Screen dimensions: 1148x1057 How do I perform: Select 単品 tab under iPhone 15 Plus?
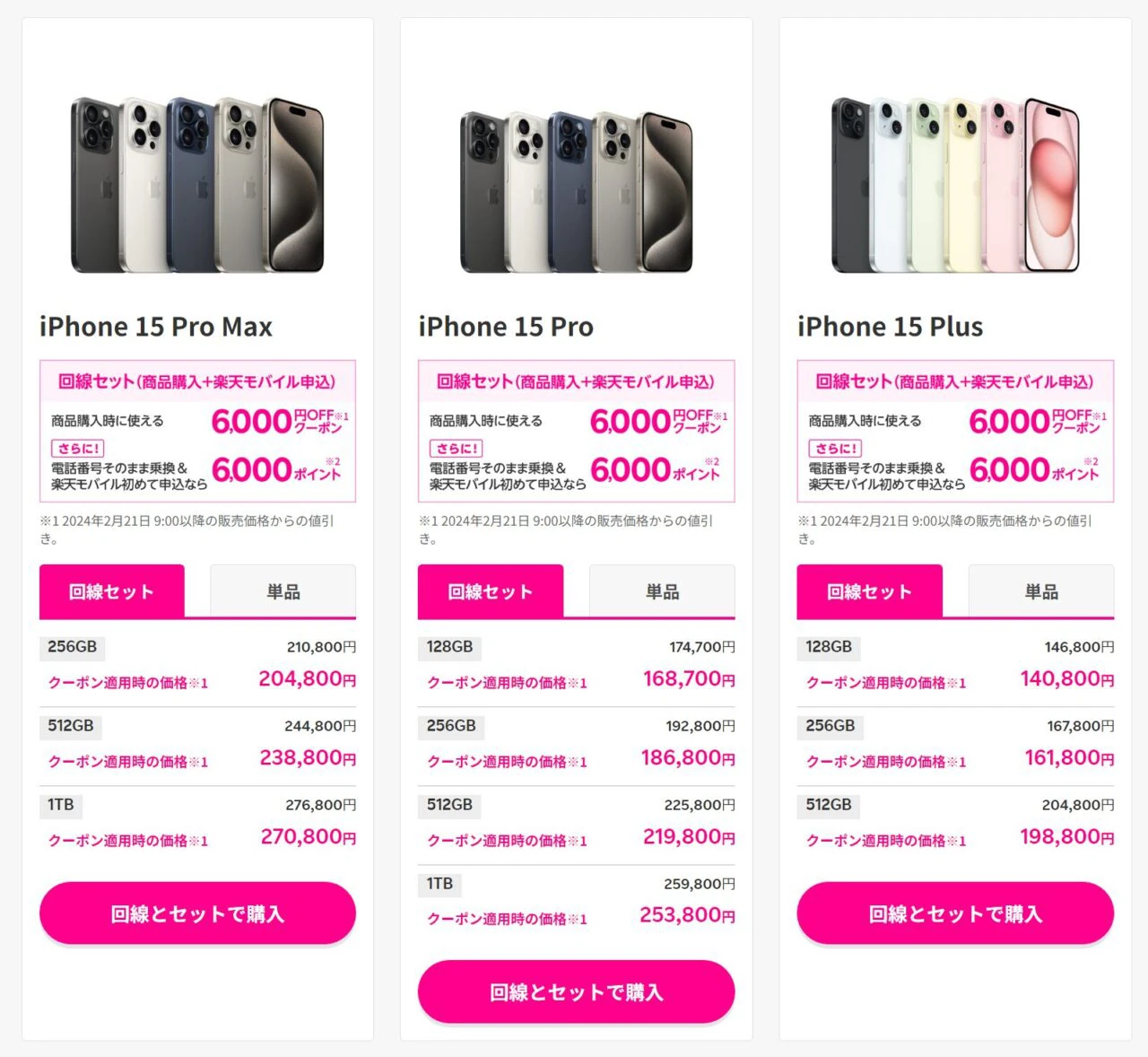tap(1041, 591)
